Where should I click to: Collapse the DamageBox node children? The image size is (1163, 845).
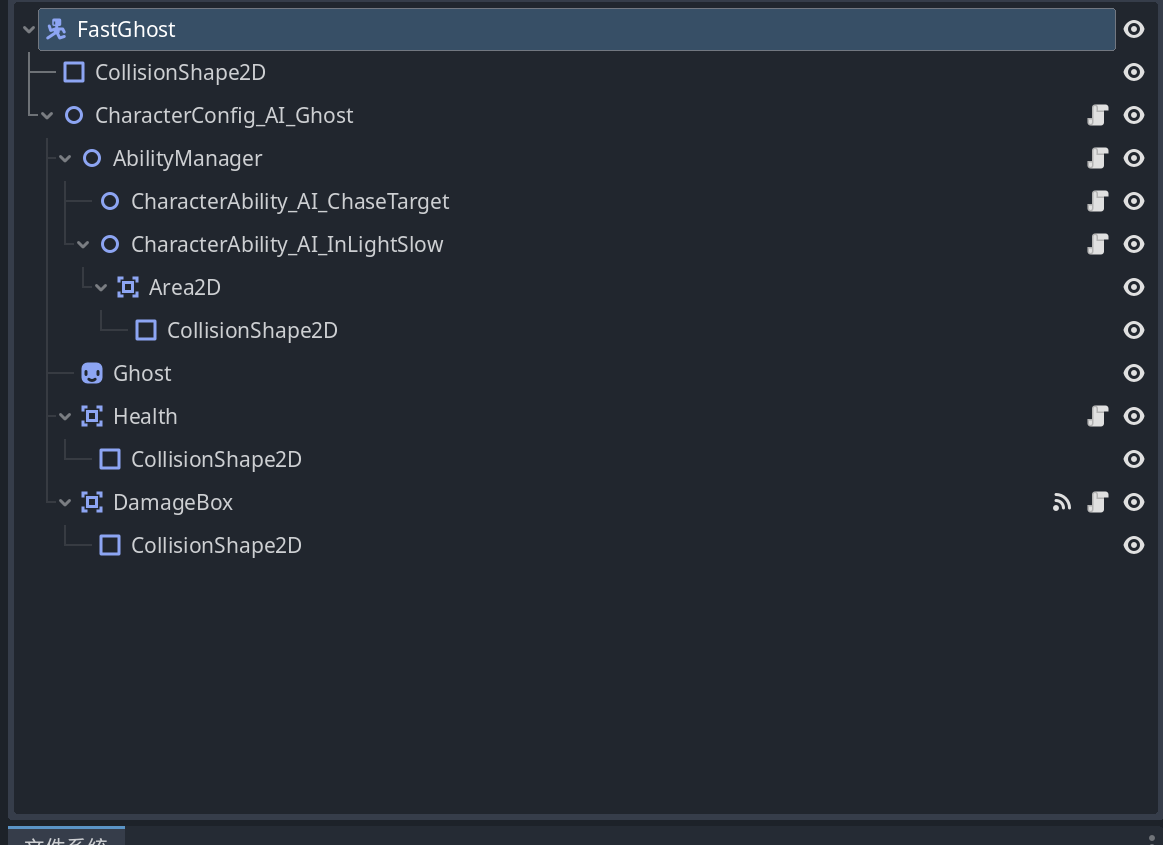tap(65, 503)
